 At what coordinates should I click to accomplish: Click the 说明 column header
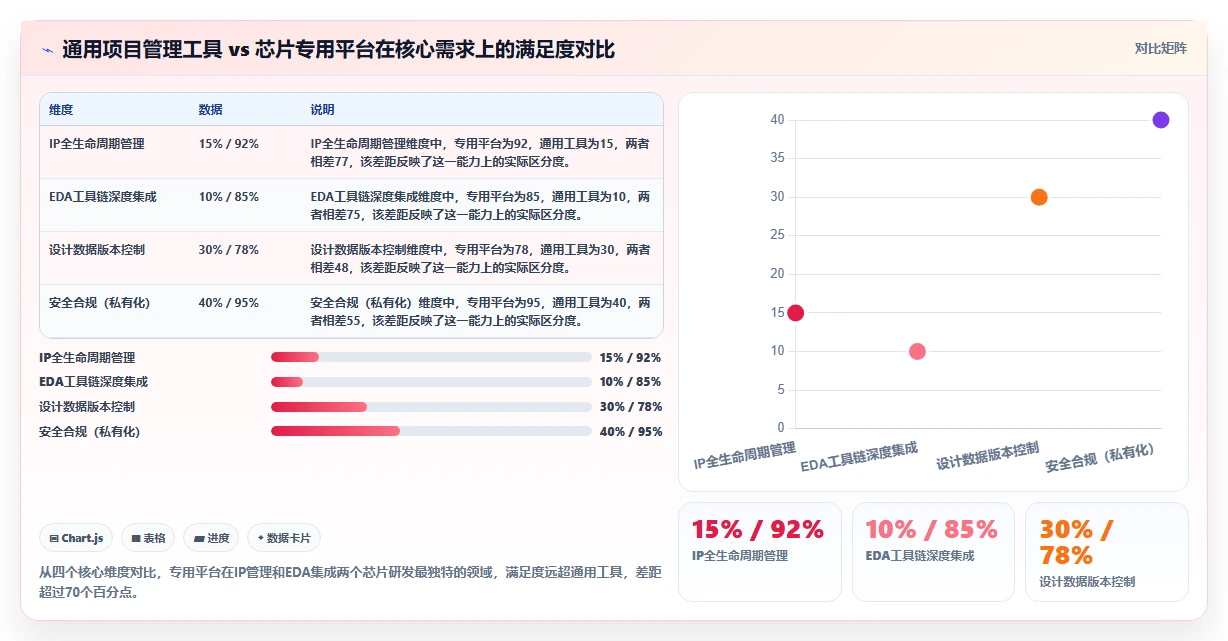coord(322,110)
